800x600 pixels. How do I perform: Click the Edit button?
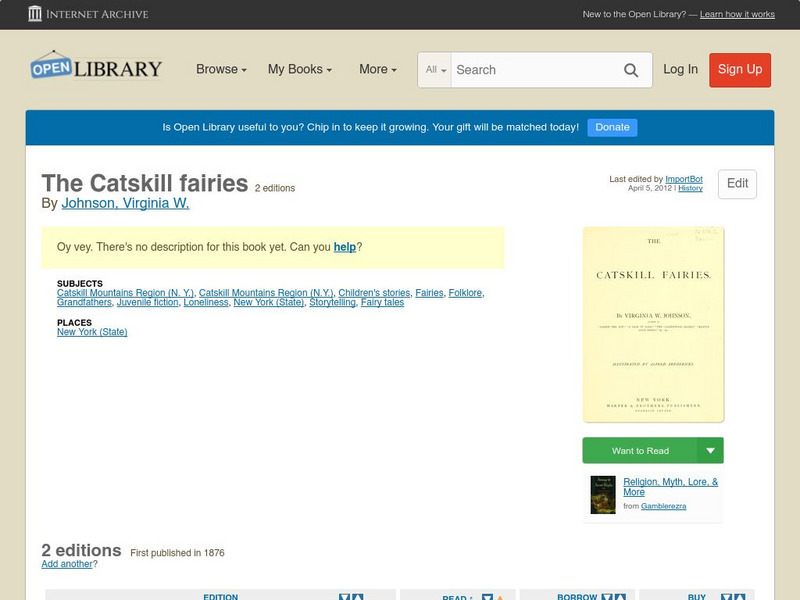736,184
